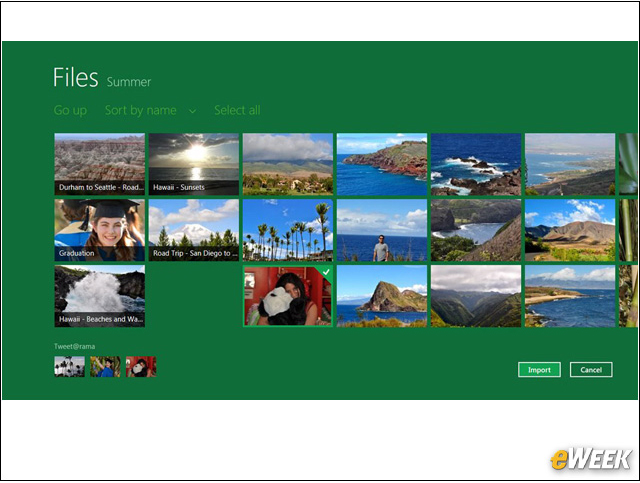Click the blue shirt person basket thumbnail

(105, 367)
